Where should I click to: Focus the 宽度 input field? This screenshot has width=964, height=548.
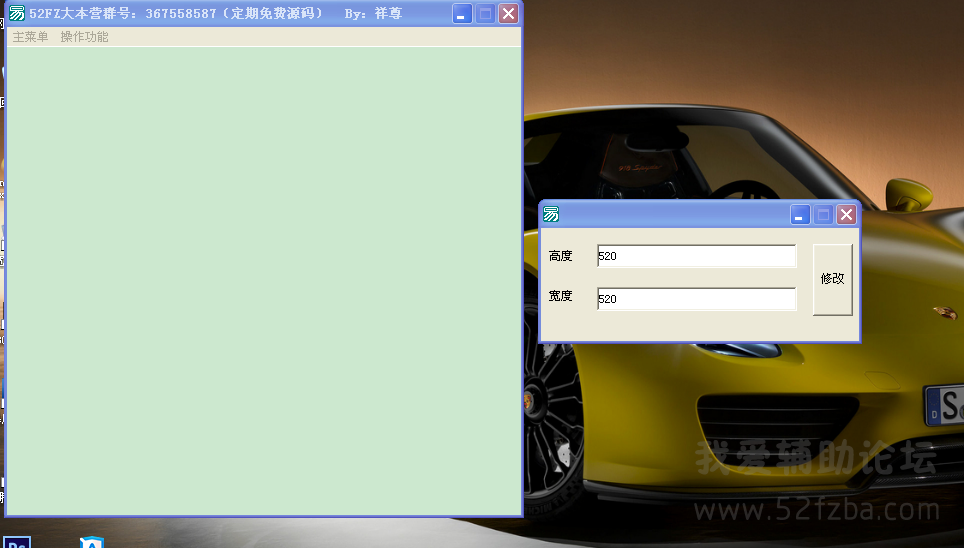click(696, 299)
